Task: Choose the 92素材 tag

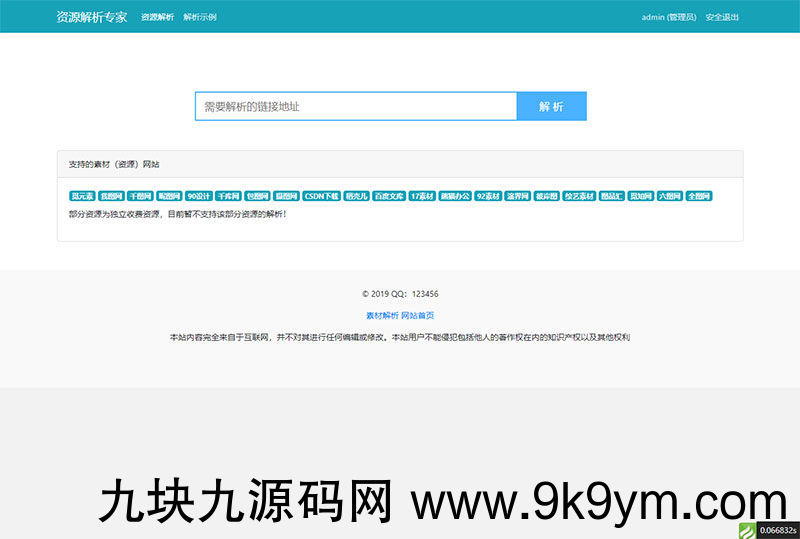Action: [488, 196]
